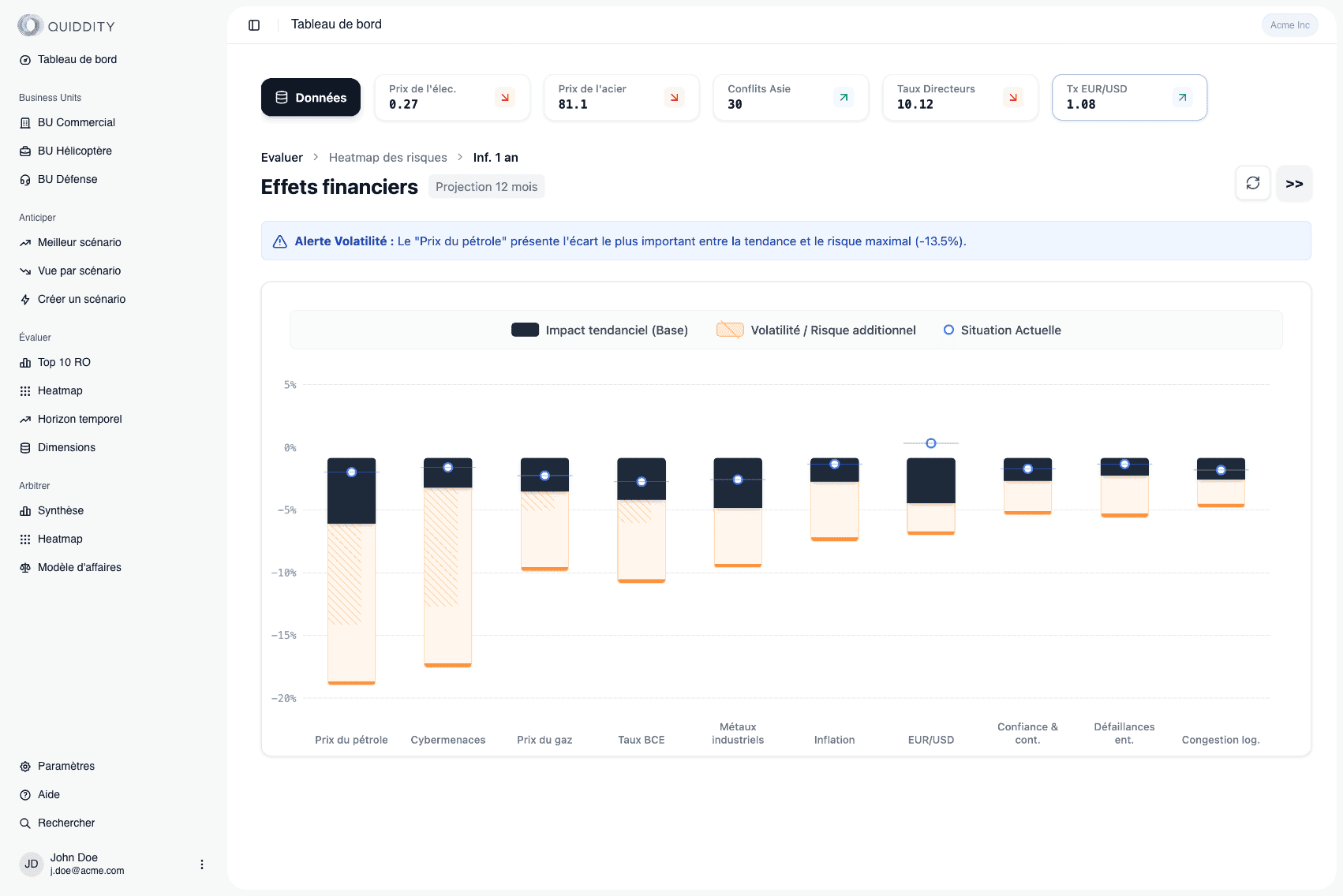Toggle the Volatilité / Risque additionnel legend
The height and width of the screenshot is (896, 1343).
click(816, 330)
